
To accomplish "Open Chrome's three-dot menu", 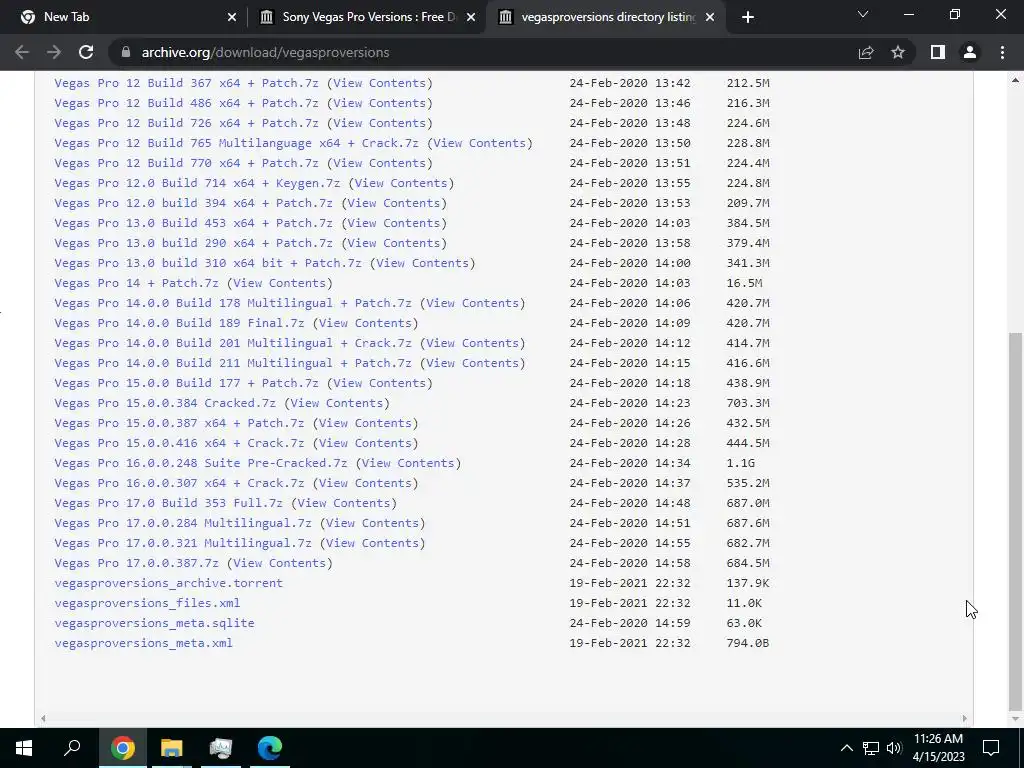I will [x=1002, y=52].
